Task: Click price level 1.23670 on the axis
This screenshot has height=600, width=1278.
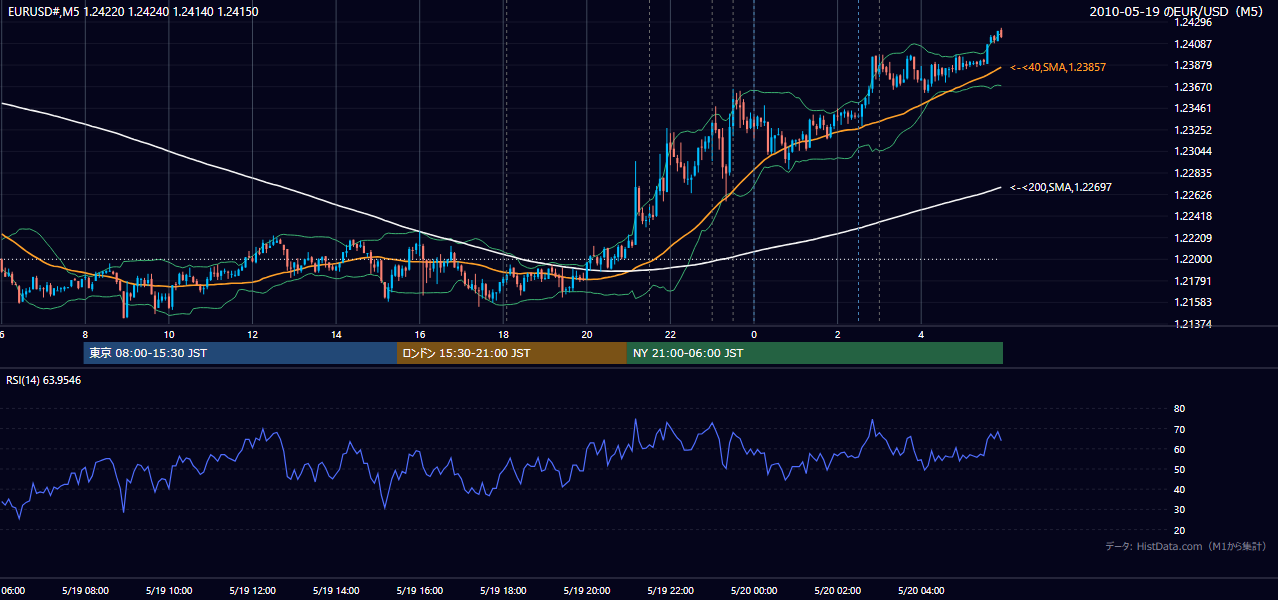Action: pyautogui.click(x=1193, y=87)
